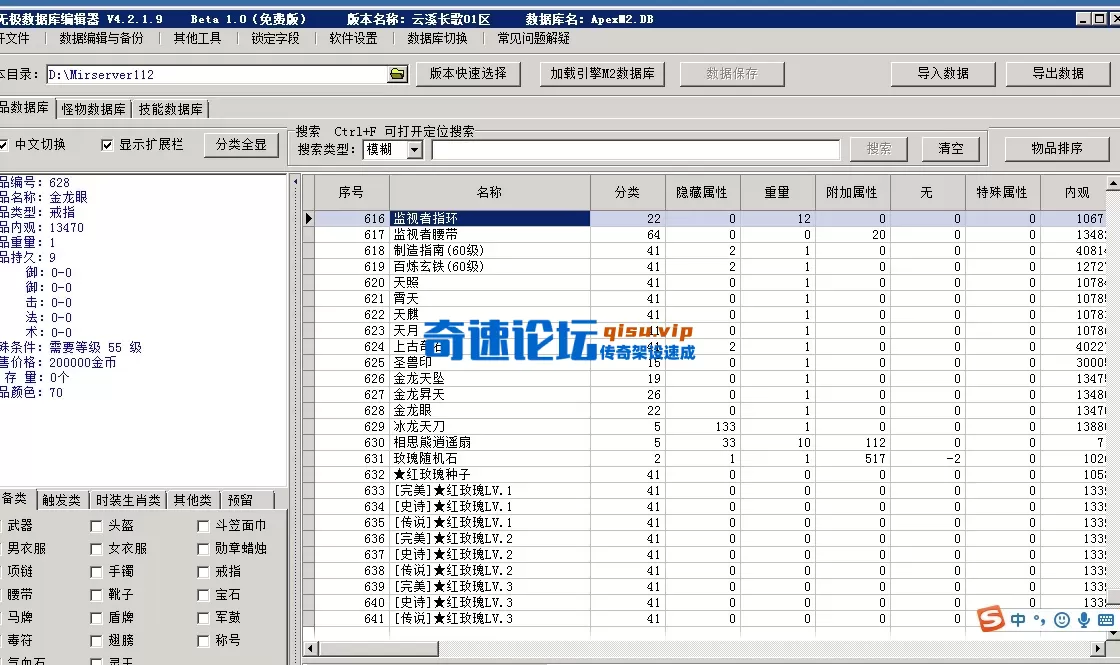1120x665 pixels.
Task: Toggle Chinese/English input mode icon
Action: [x=1016, y=618]
